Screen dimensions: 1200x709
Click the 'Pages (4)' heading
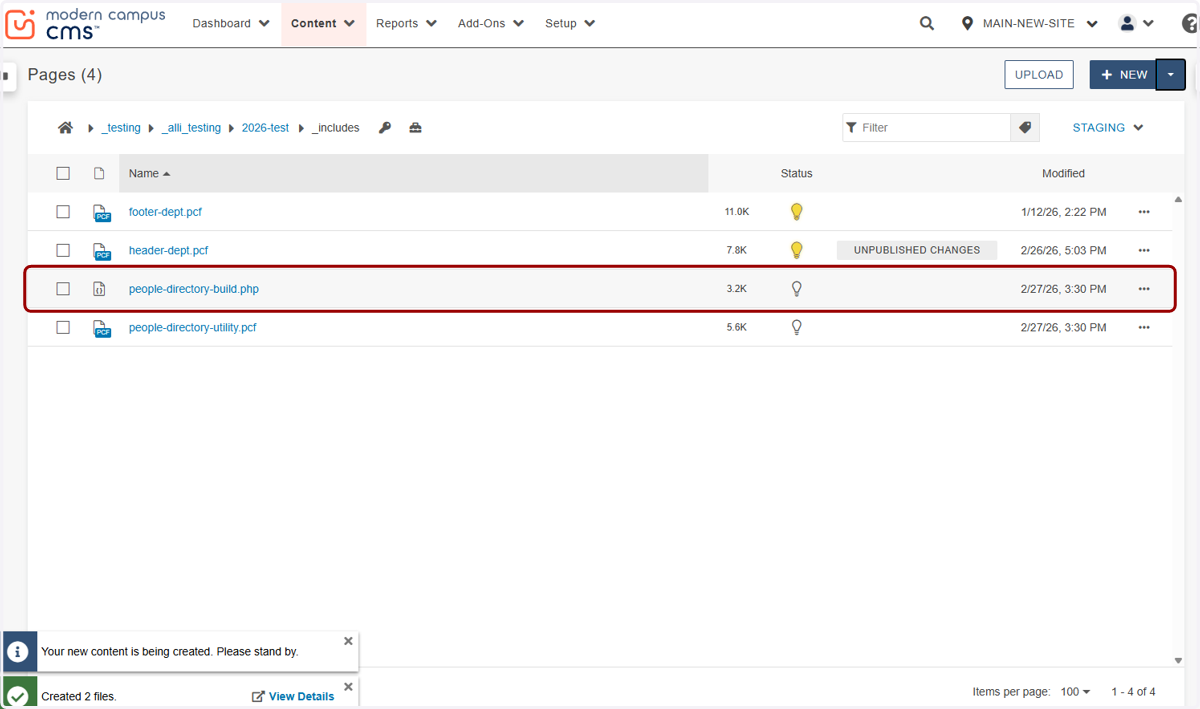click(65, 75)
